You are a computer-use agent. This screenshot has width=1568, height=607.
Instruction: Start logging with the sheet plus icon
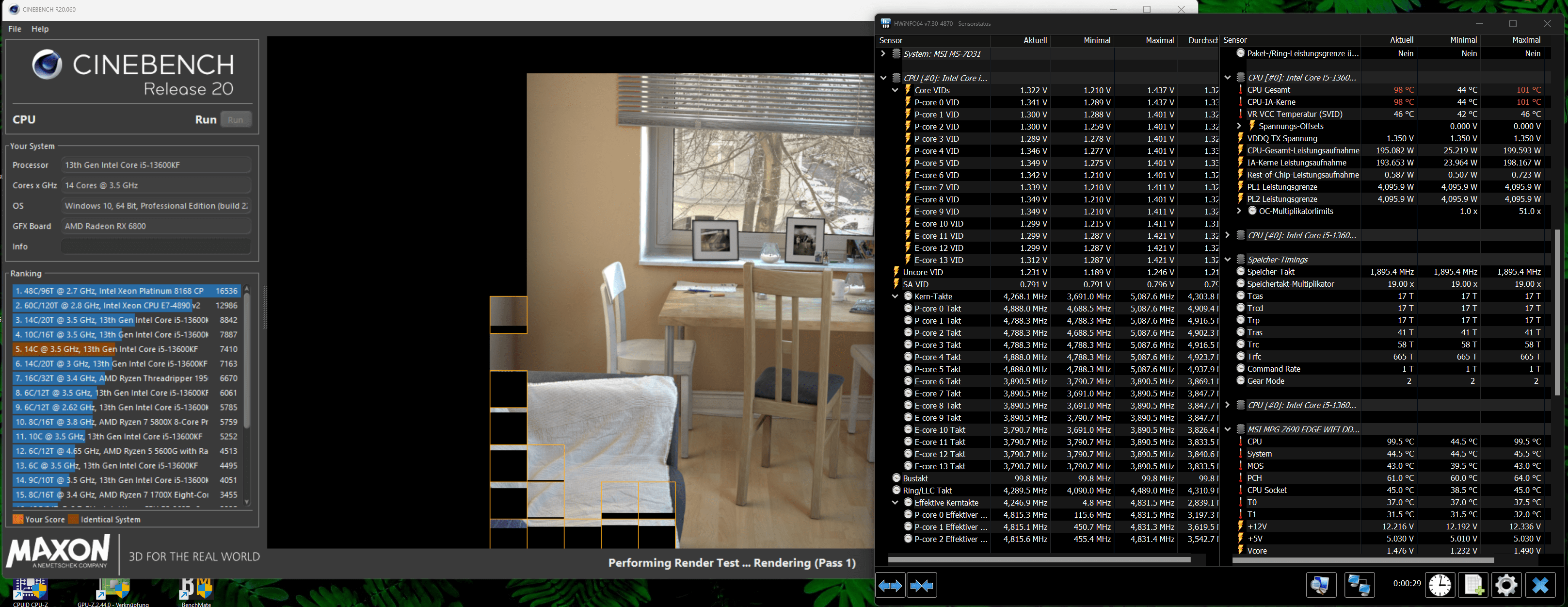pyautogui.click(x=1473, y=585)
